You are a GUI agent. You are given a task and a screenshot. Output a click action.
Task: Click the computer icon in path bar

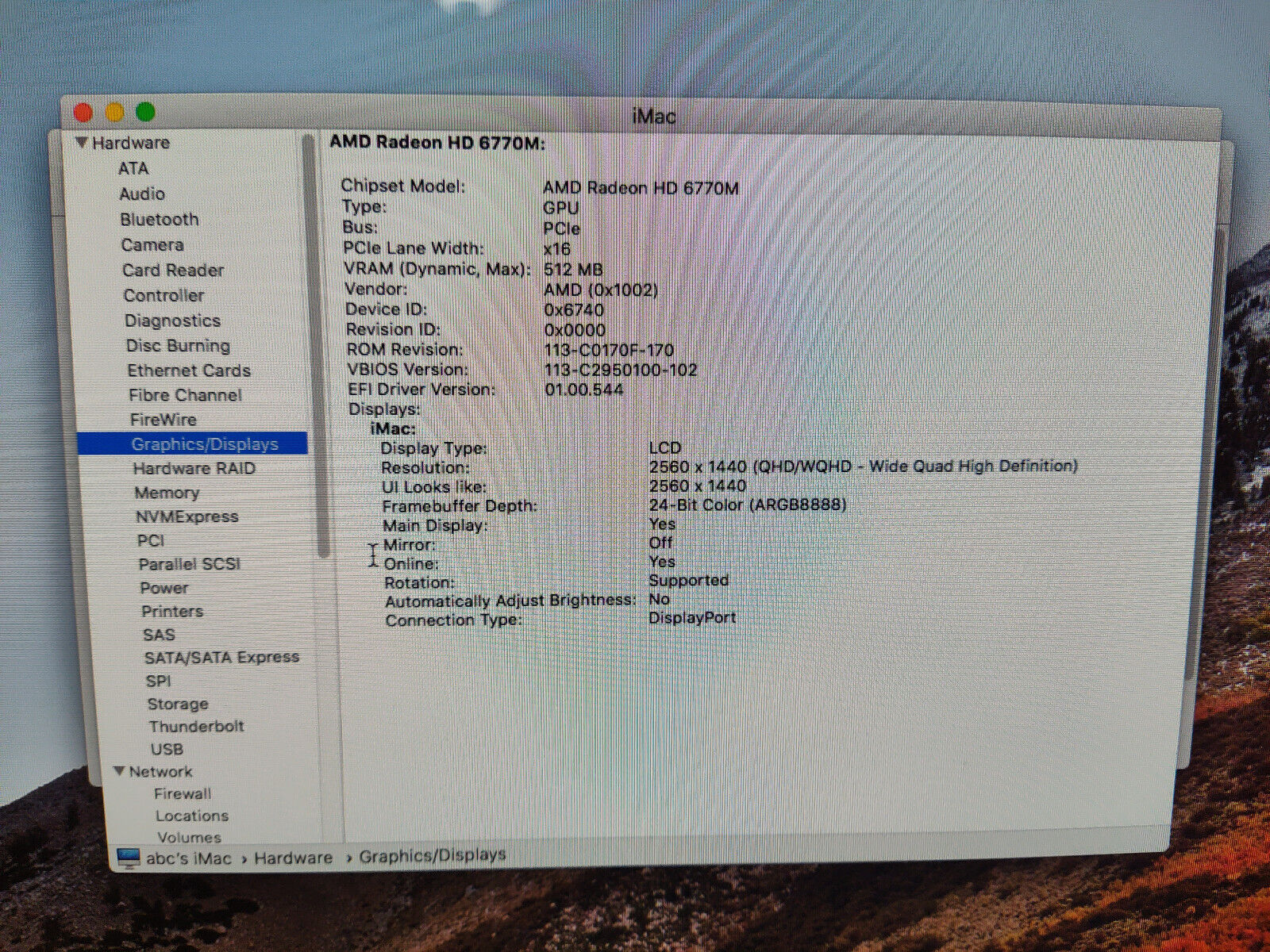point(128,858)
